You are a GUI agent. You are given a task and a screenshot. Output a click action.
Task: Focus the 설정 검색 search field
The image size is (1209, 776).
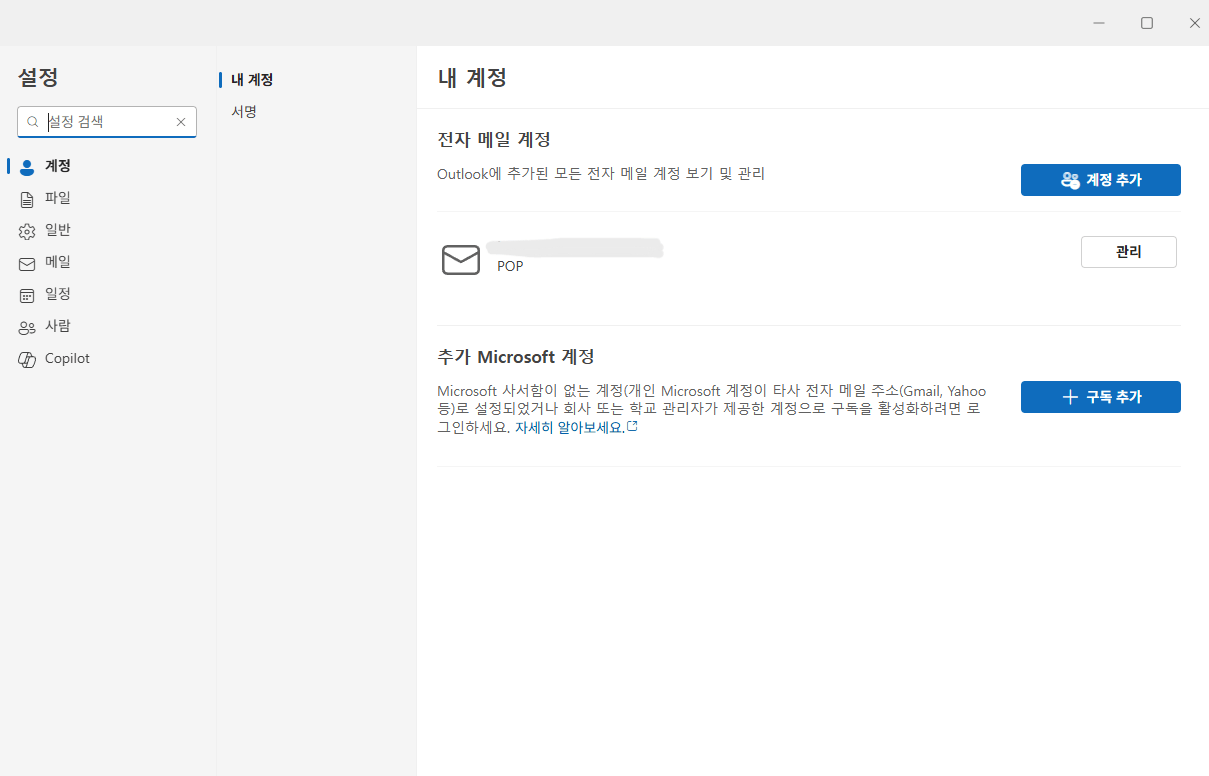tap(108, 121)
